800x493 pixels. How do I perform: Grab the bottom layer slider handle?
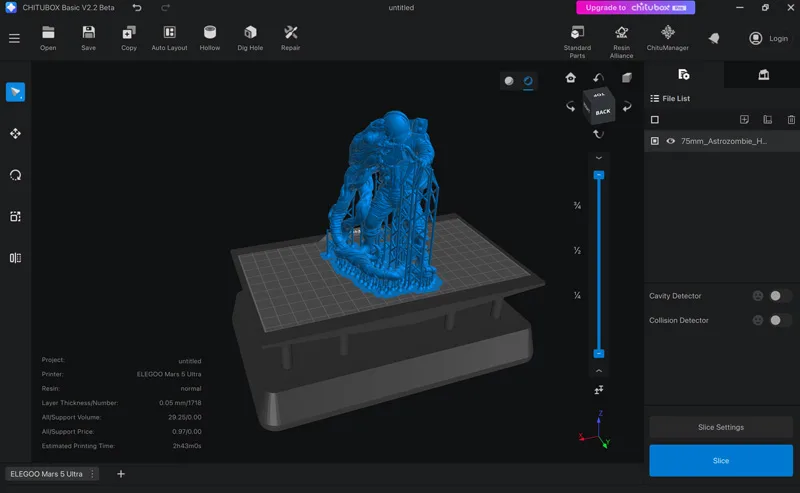599,353
